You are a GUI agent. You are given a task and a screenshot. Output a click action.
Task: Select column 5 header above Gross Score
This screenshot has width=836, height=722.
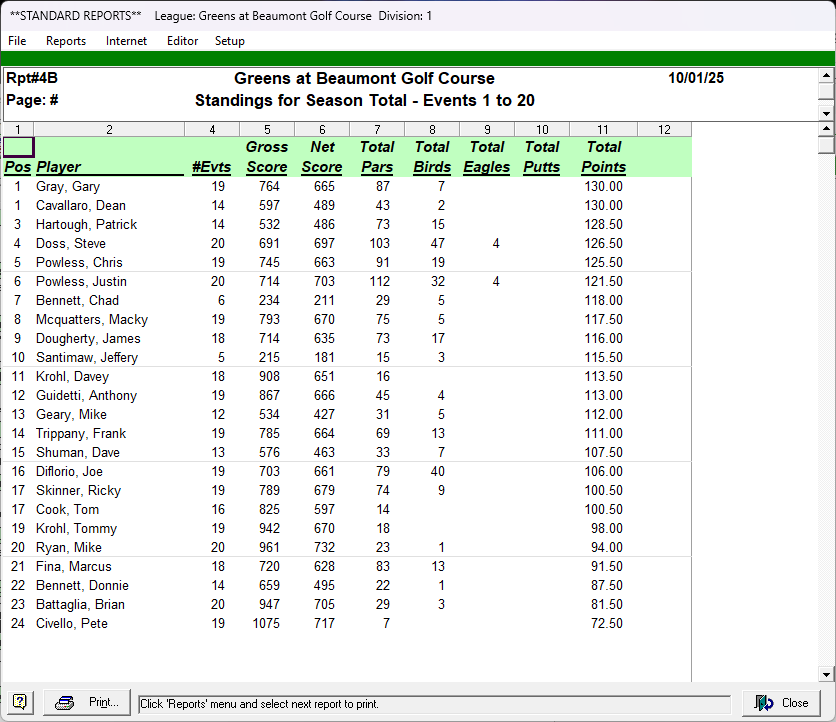click(x=267, y=129)
